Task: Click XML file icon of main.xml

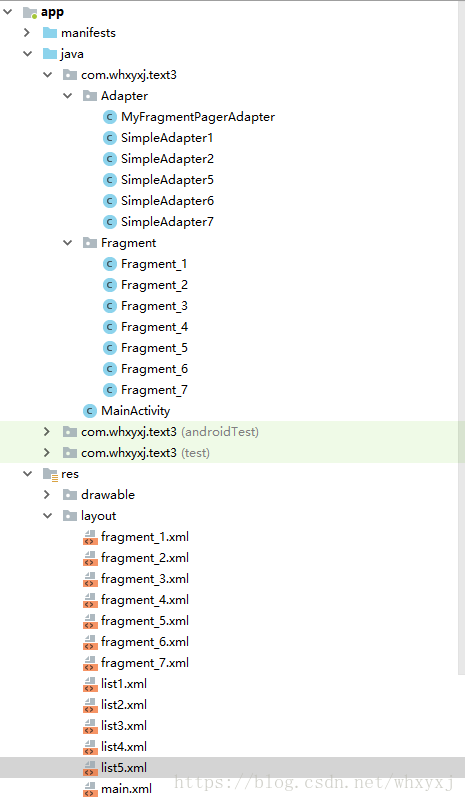Action: (90, 789)
